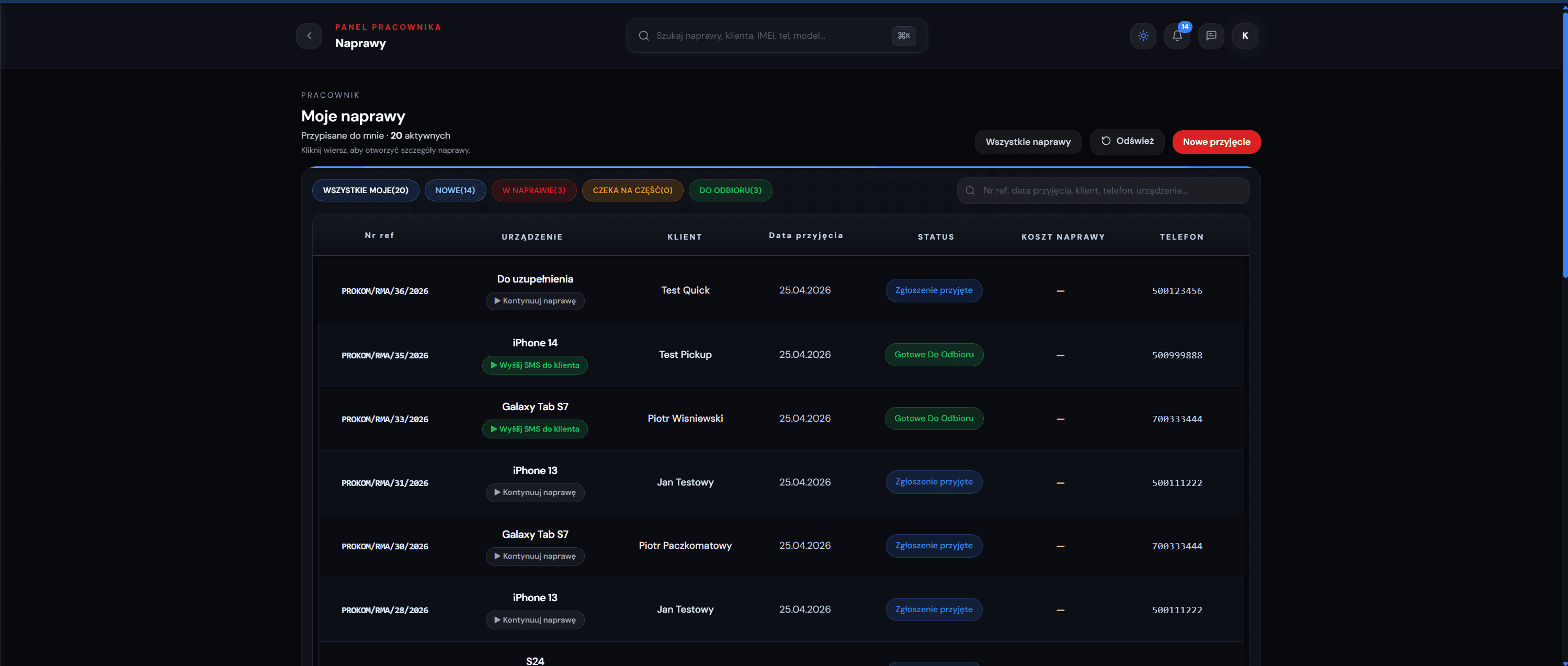Continue repair for PROKOM/RMA/28/2026
This screenshot has height=666, width=1568.
535,620
